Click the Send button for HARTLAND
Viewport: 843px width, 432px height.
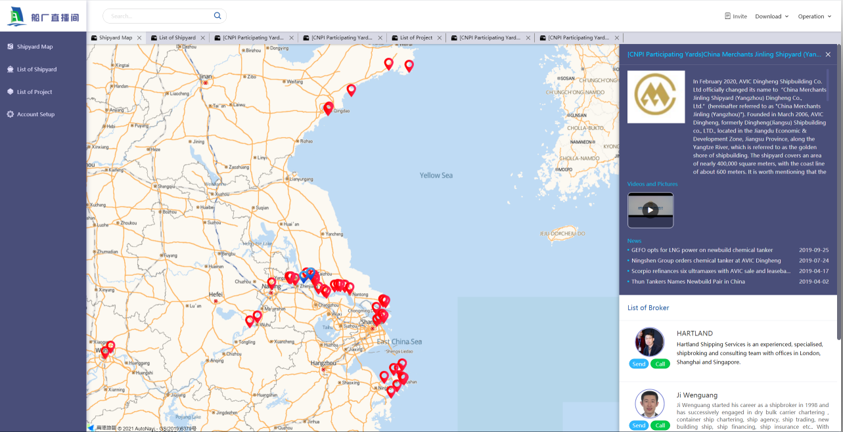pyautogui.click(x=638, y=364)
